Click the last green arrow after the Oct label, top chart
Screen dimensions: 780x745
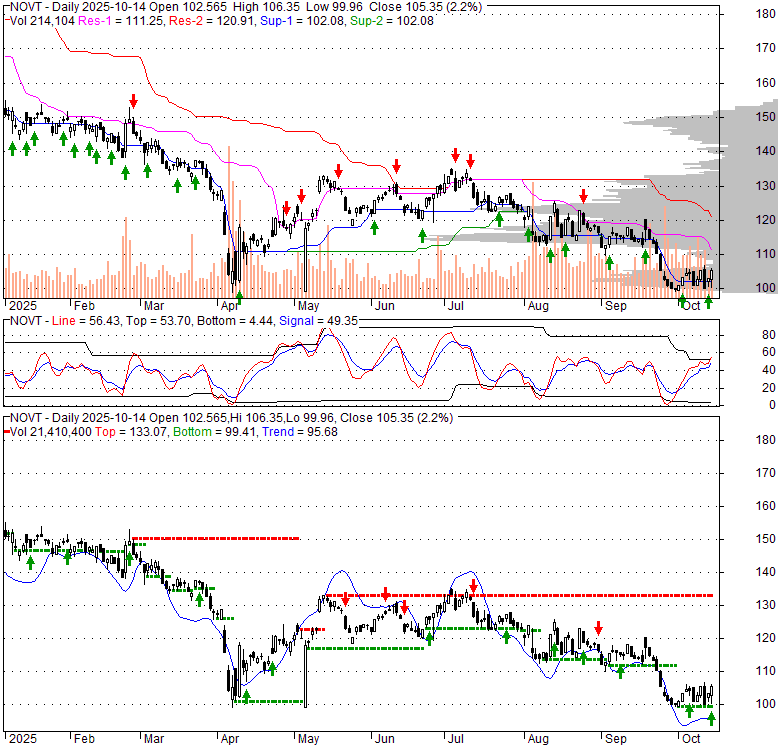tap(708, 301)
